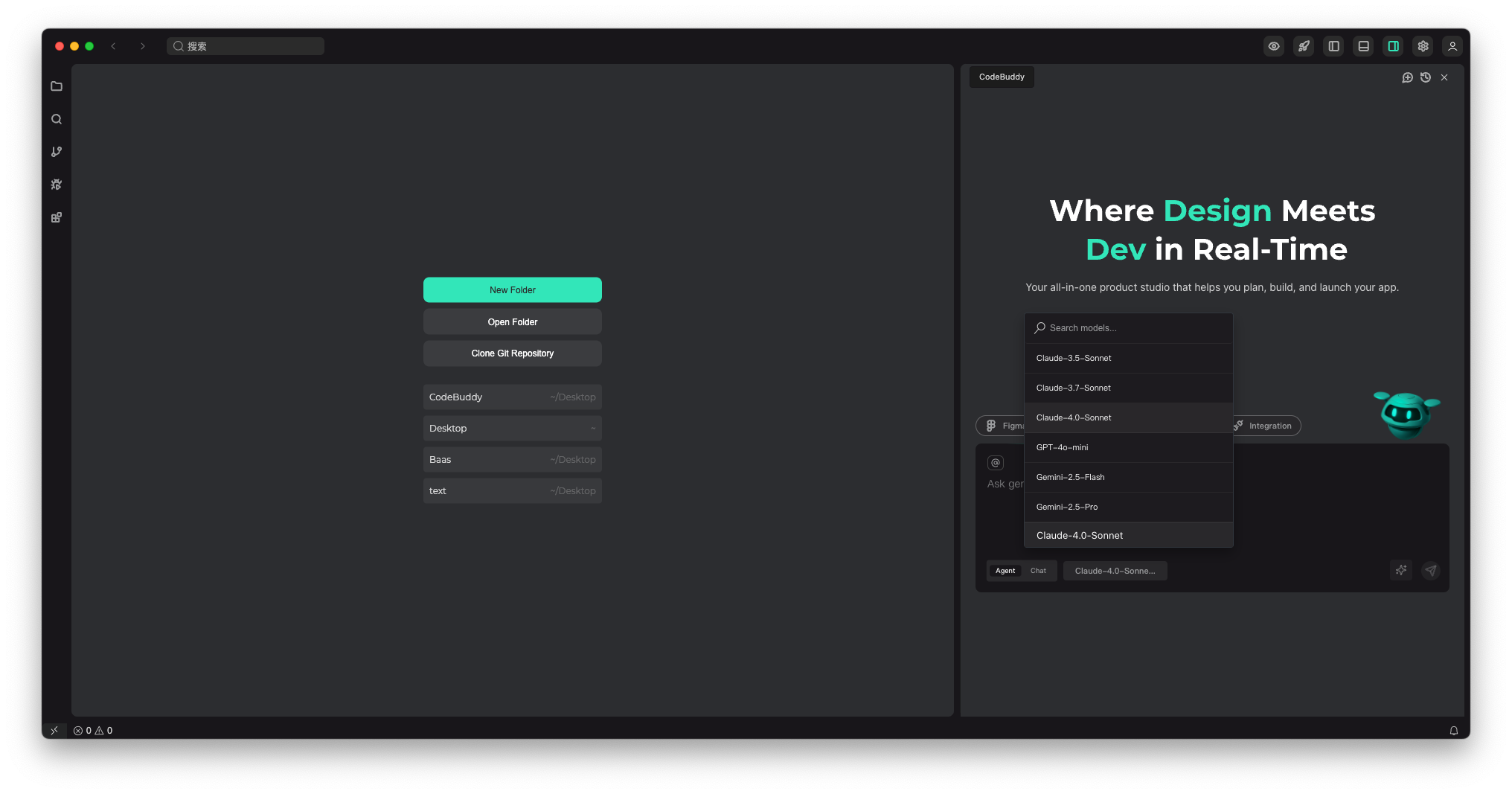Open recent project Baas
The image size is (1512, 794).
click(513, 460)
